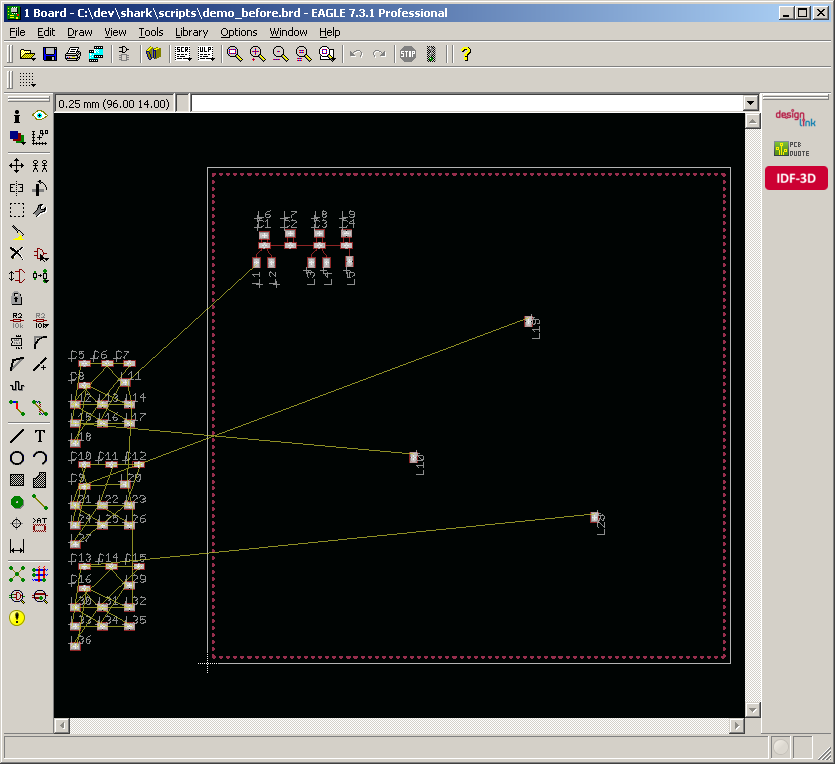
Task: Switch to the schematic editor
Action: [124, 54]
